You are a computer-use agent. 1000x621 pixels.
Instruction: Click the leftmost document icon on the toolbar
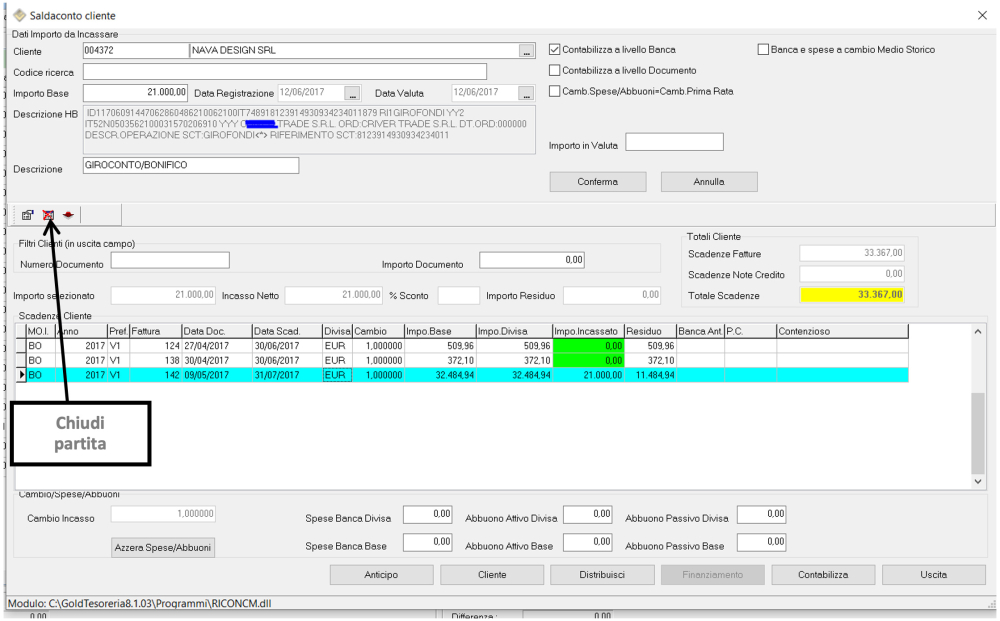click(27, 215)
